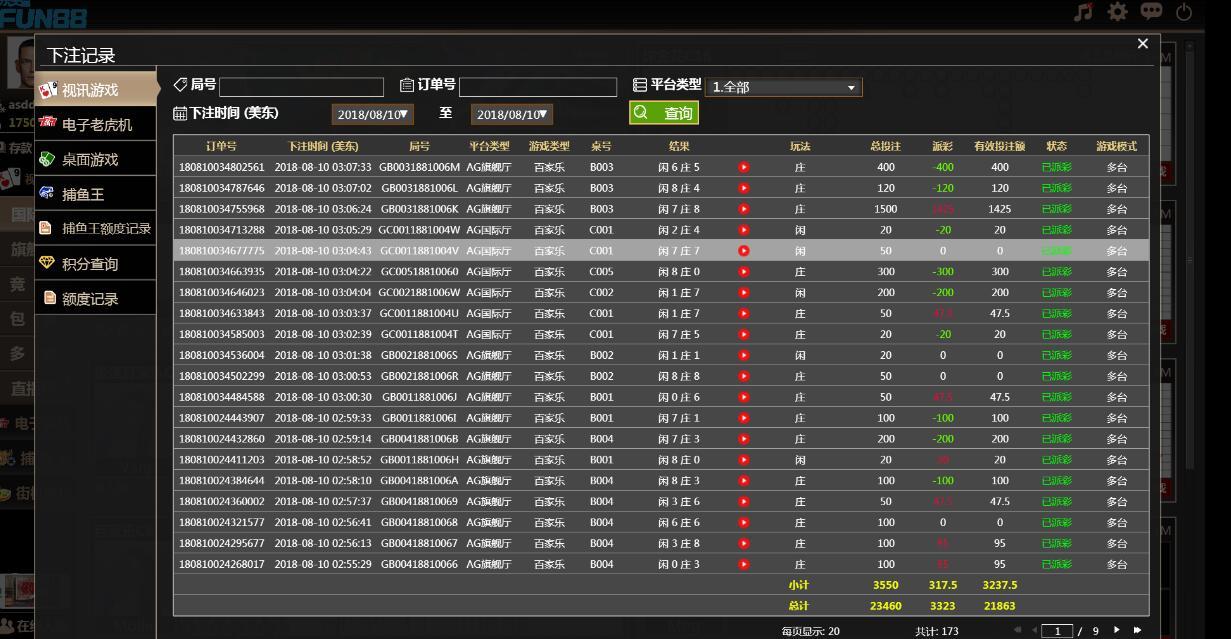1231x639 pixels.
Task: Close the 下注记录 dialog
Action: click(x=1143, y=44)
